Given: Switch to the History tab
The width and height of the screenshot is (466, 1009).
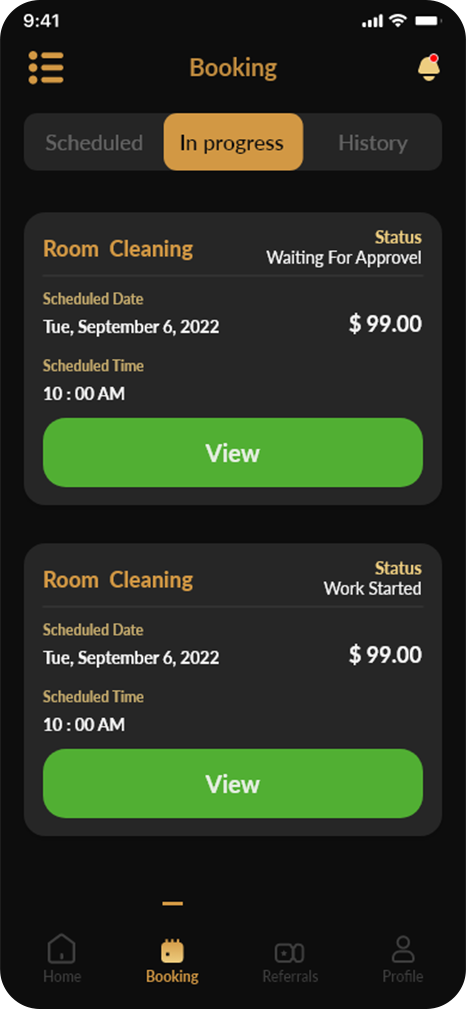Looking at the screenshot, I should (x=373, y=142).
